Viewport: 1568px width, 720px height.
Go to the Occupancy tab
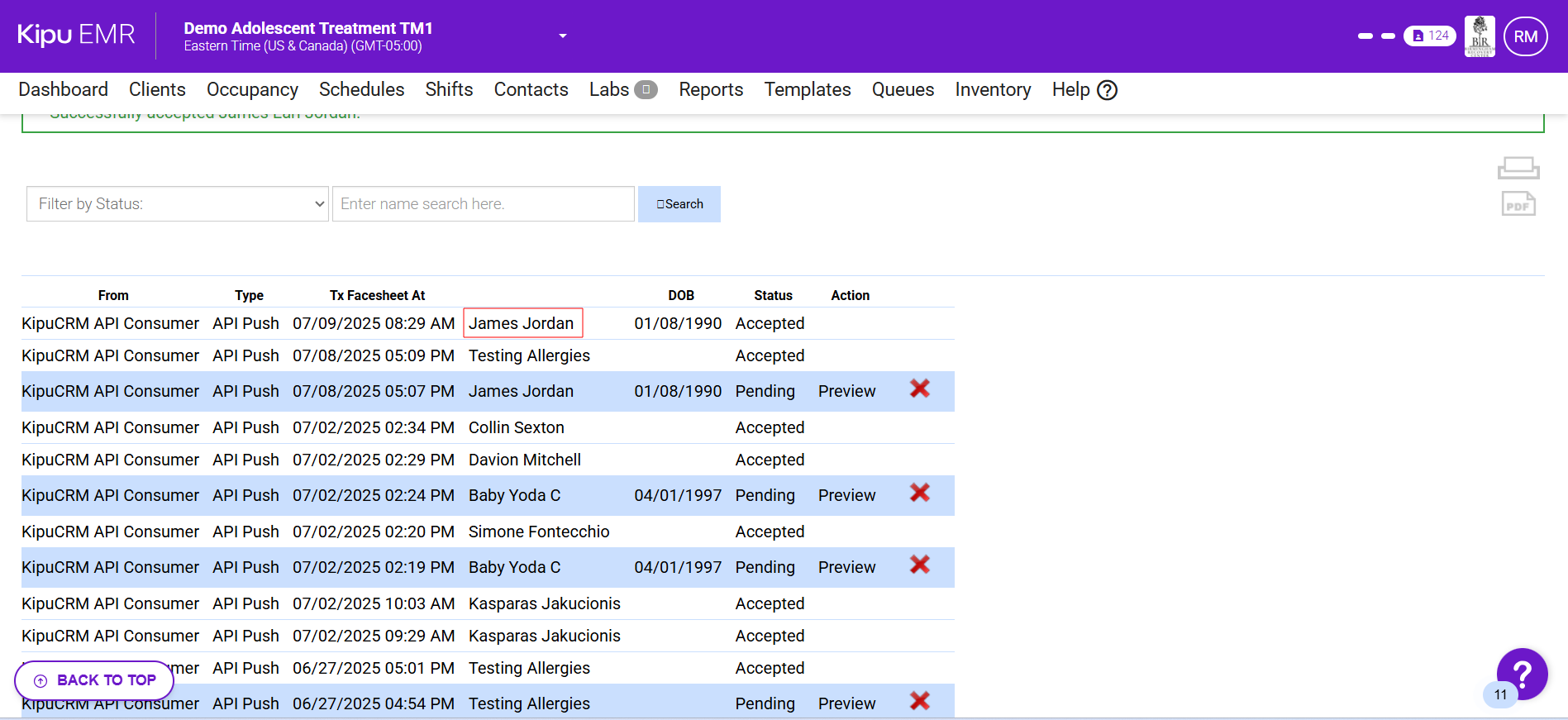(x=252, y=90)
